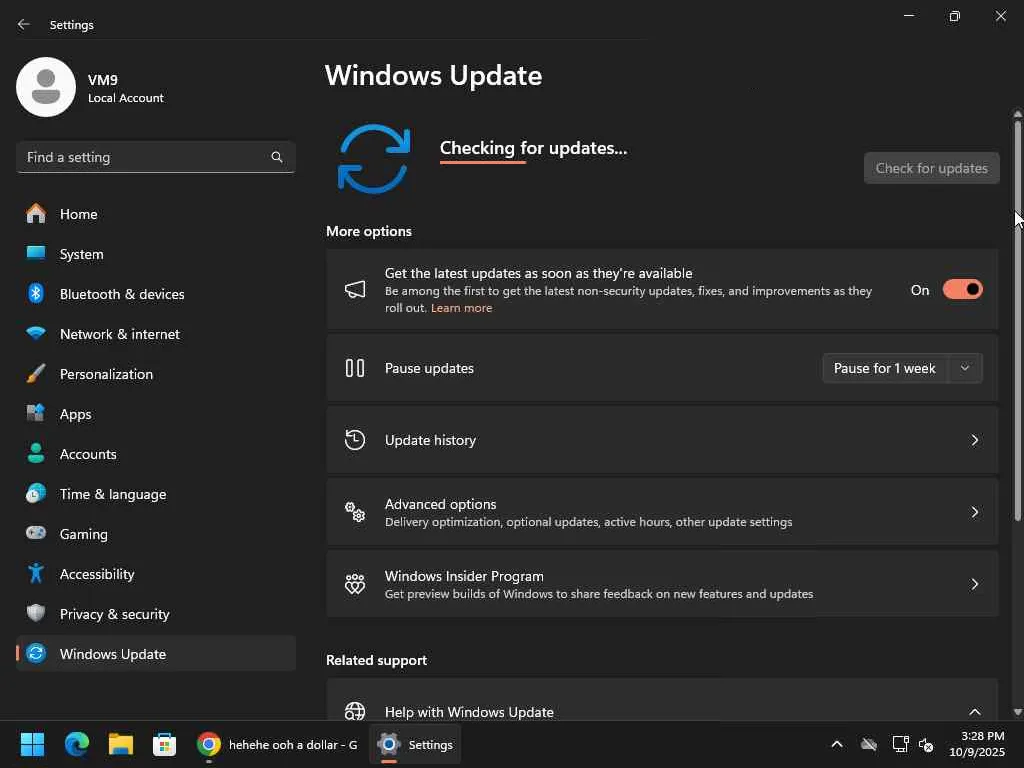The image size is (1024, 768).
Task: Click the Apps icon in sidebar
Action: point(36,413)
